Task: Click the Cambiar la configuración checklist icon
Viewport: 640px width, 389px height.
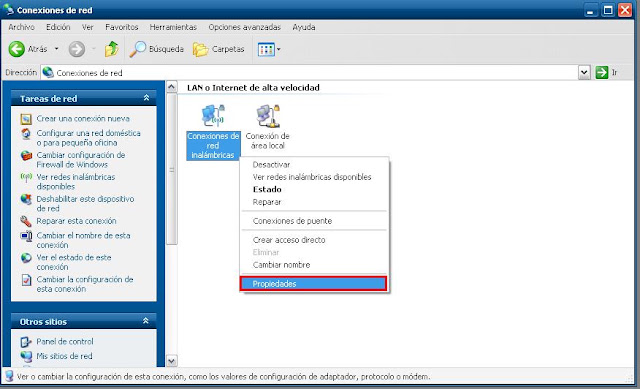Action: pos(26,280)
